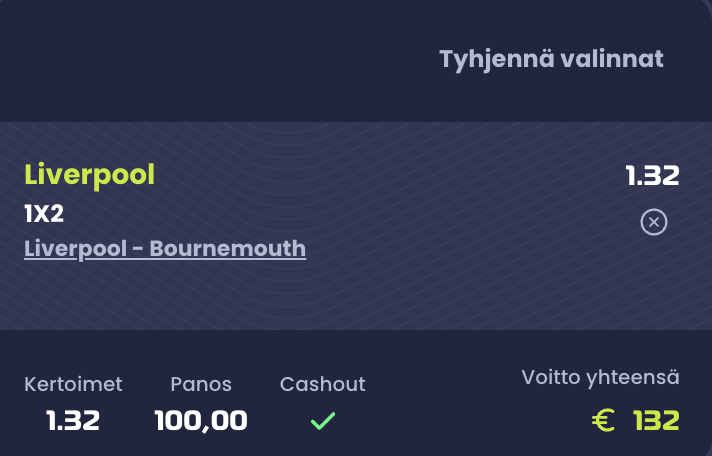The height and width of the screenshot is (456, 712).
Task: Click the Panos stake label
Action: (201, 384)
